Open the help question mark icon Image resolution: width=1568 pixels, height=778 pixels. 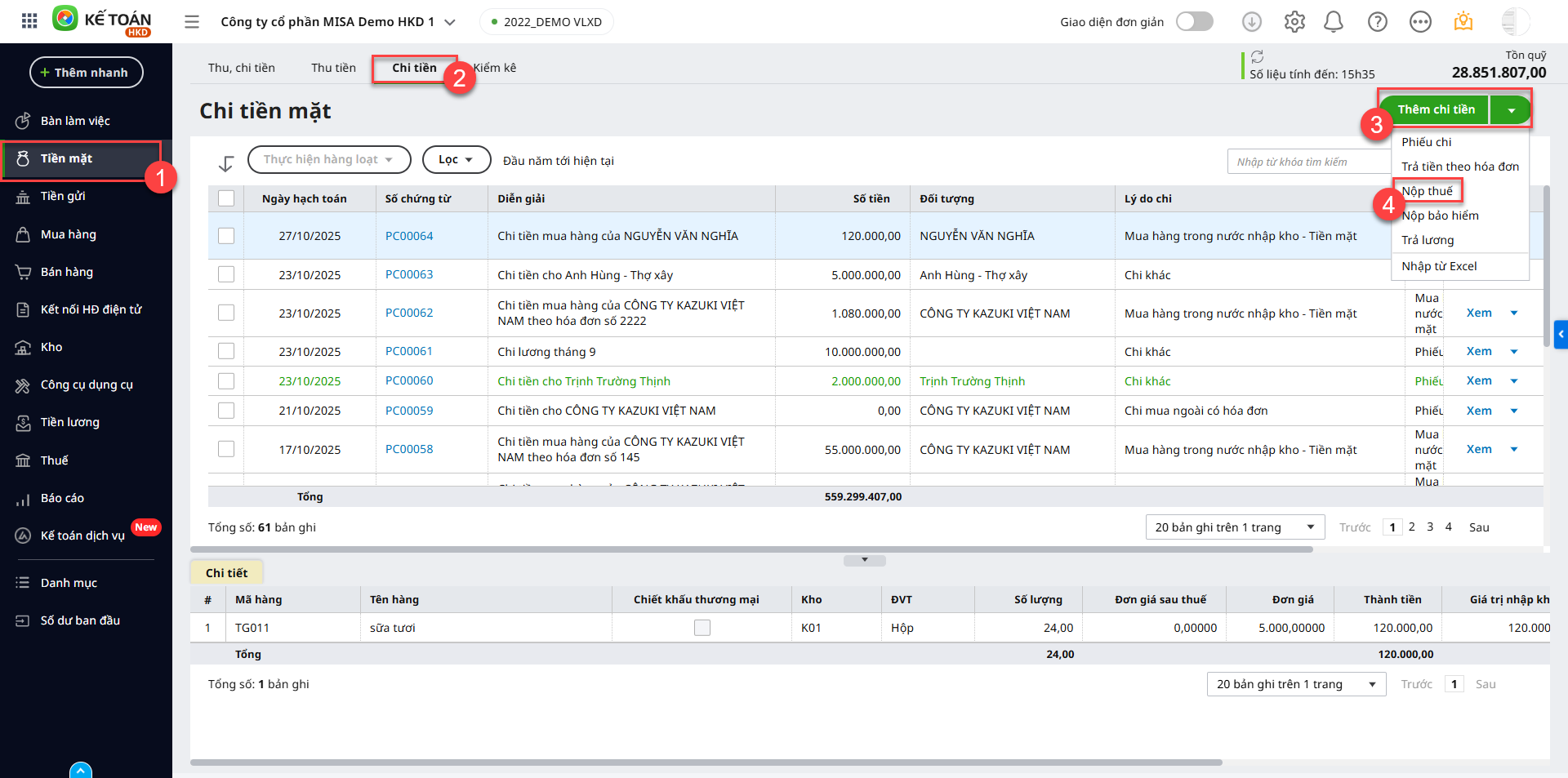click(x=1378, y=22)
